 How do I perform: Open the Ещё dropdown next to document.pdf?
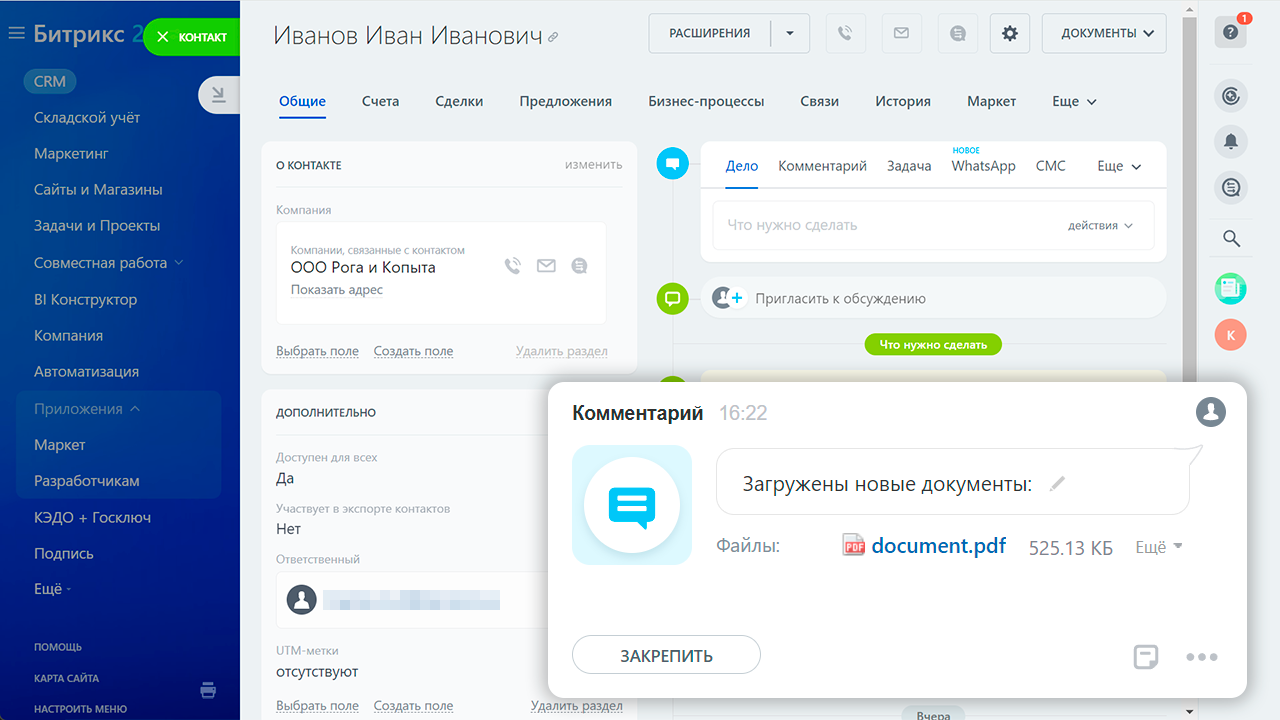point(1159,547)
